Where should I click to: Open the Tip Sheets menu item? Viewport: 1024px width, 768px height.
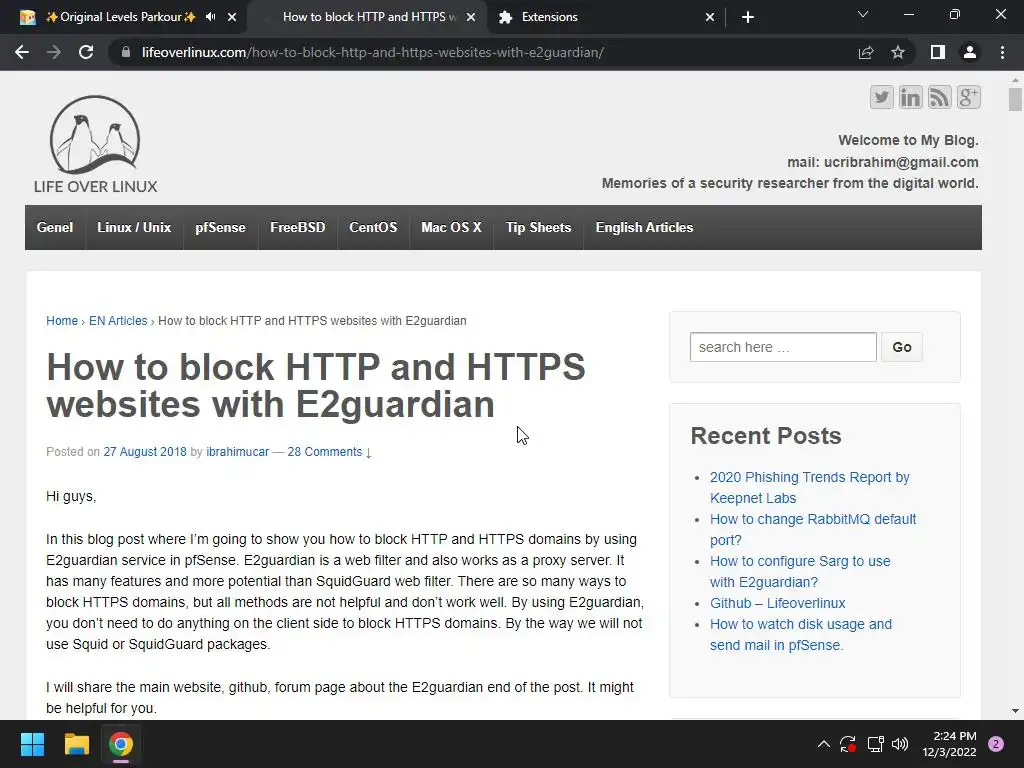pos(538,227)
